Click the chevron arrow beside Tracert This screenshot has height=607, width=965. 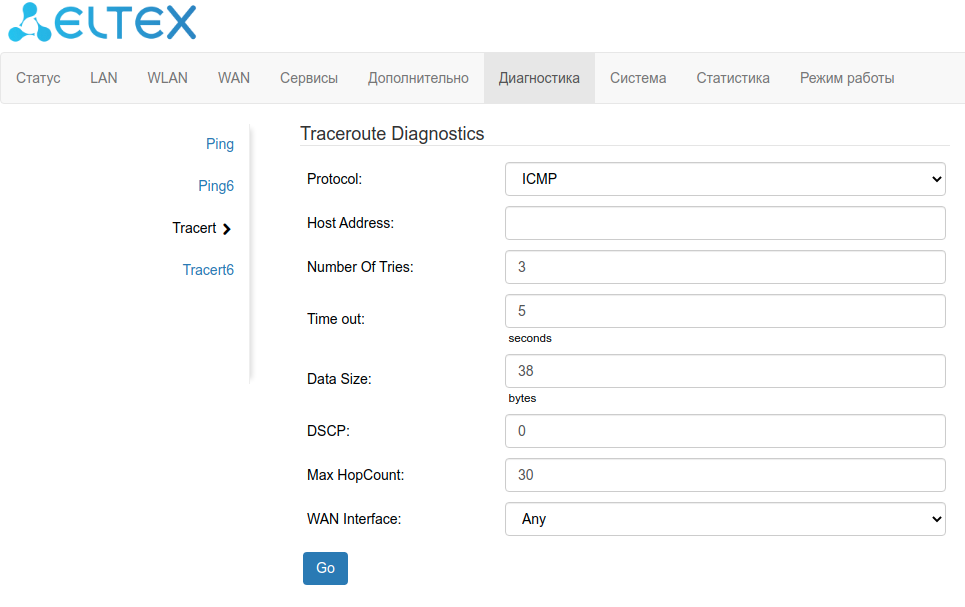tap(227, 229)
